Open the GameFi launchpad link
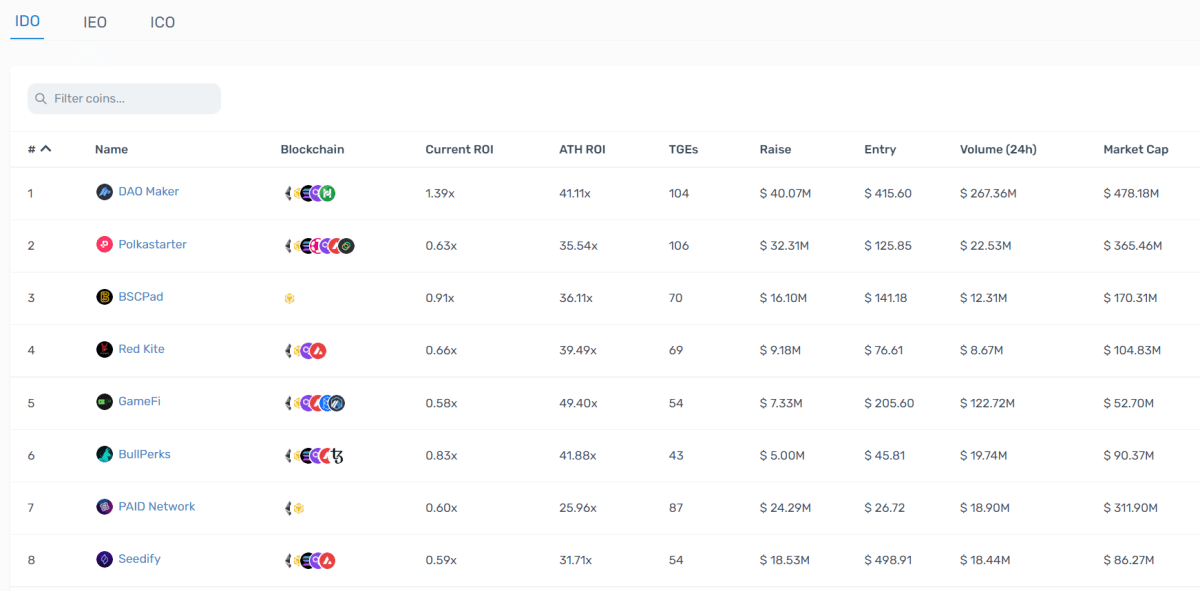This screenshot has height=591, width=1200. 140,402
